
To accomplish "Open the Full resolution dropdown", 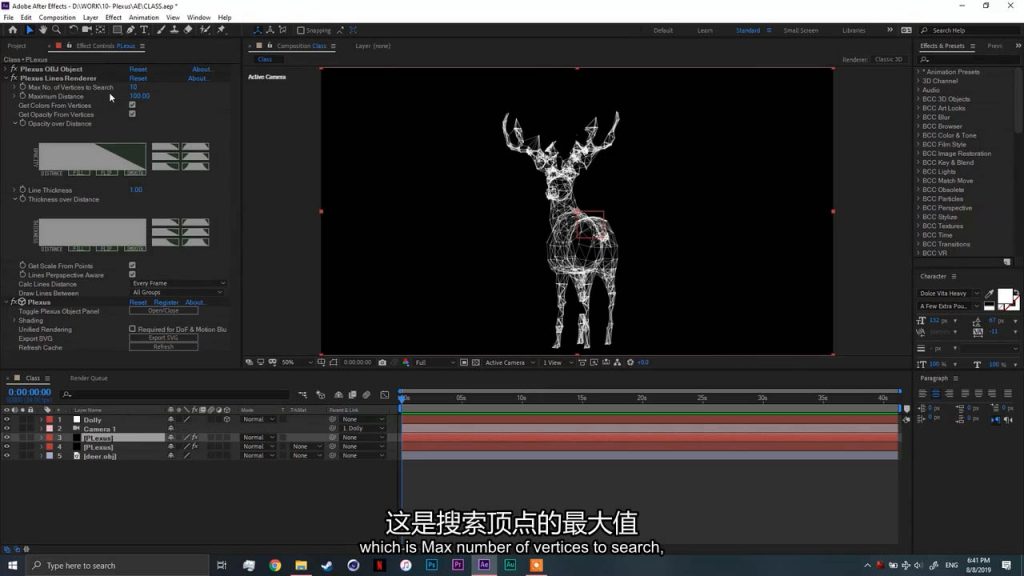I will pos(434,362).
